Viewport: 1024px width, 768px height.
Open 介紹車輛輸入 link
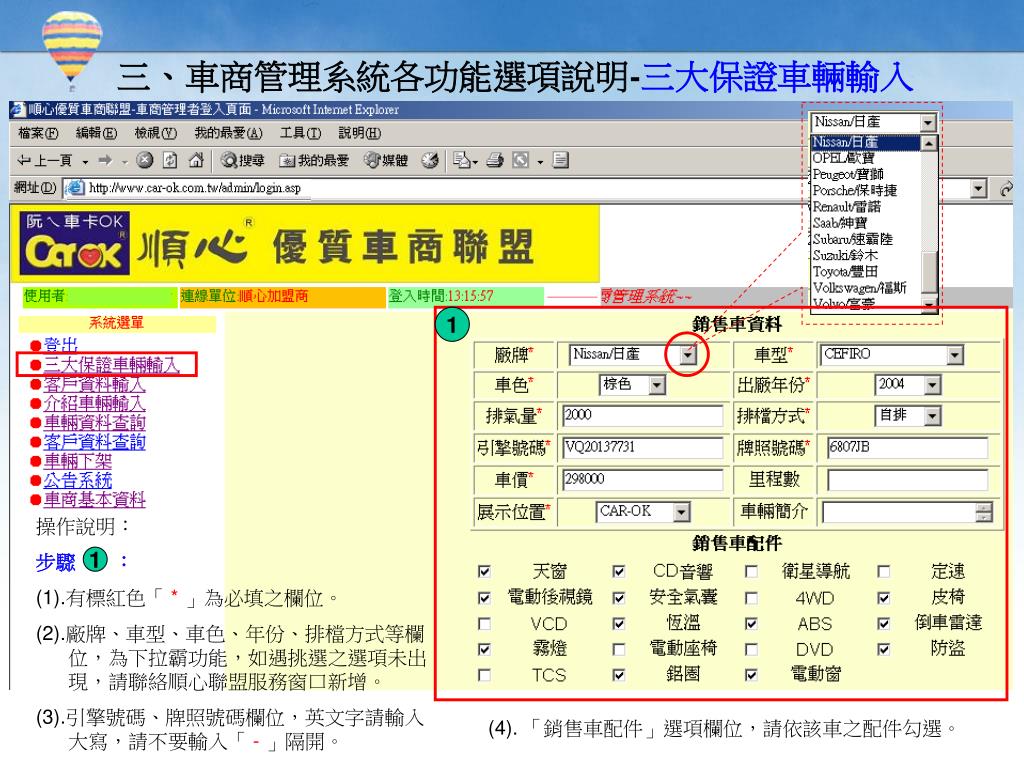pyautogui.click(x=94, y=403)
